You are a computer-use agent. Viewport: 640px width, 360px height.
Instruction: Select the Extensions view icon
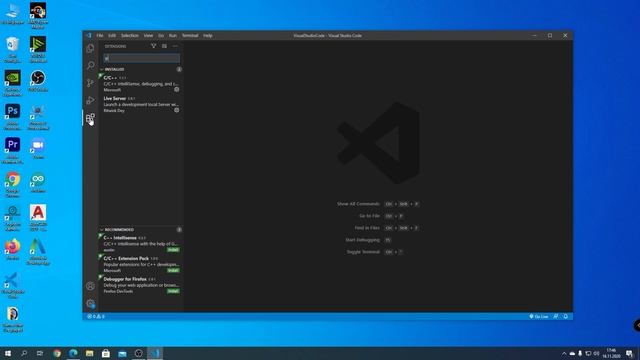pos(90,118)
